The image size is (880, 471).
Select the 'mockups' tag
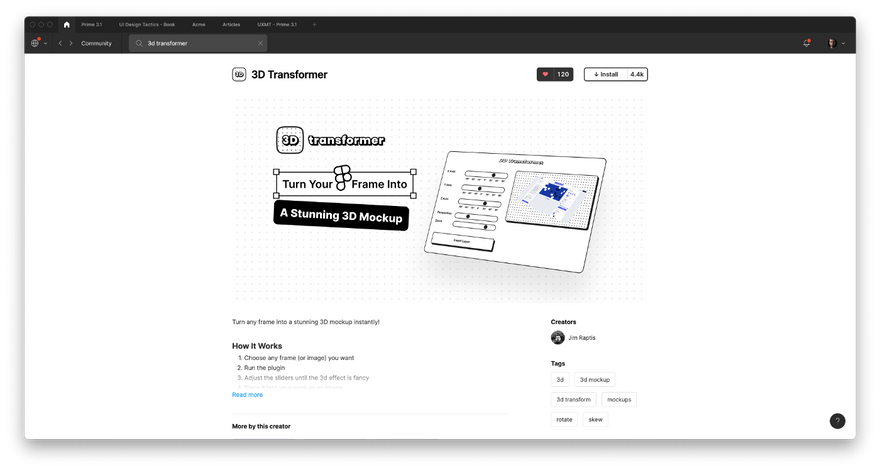tap(619, 400)
